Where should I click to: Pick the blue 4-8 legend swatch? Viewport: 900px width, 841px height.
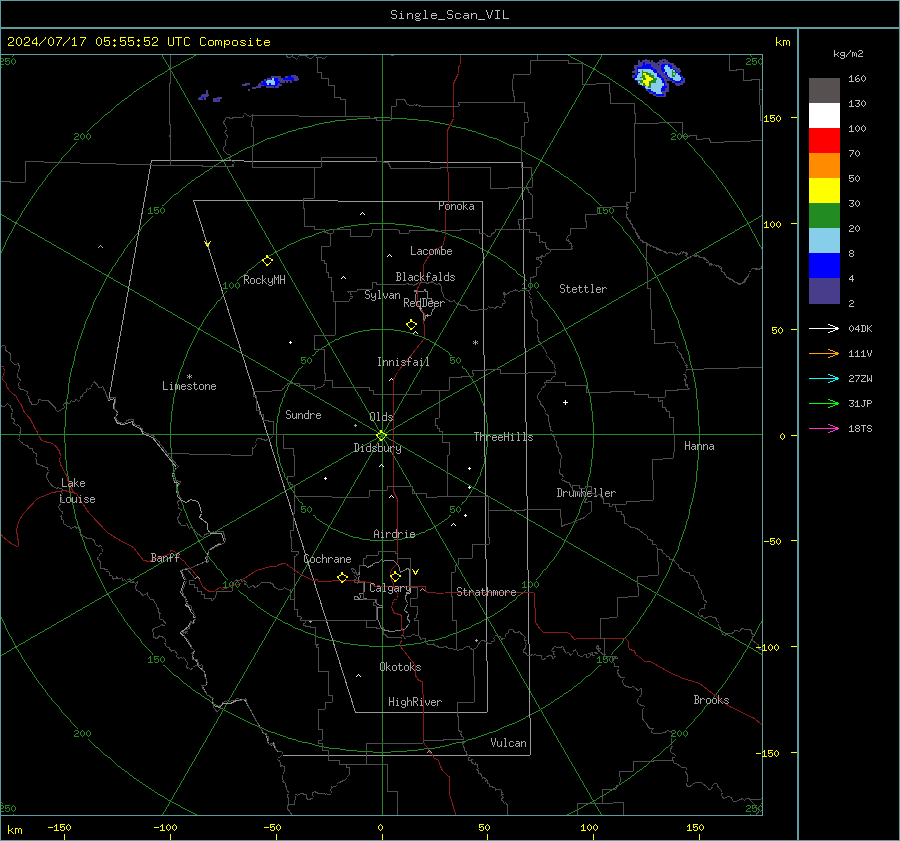[x=824, y=266]
